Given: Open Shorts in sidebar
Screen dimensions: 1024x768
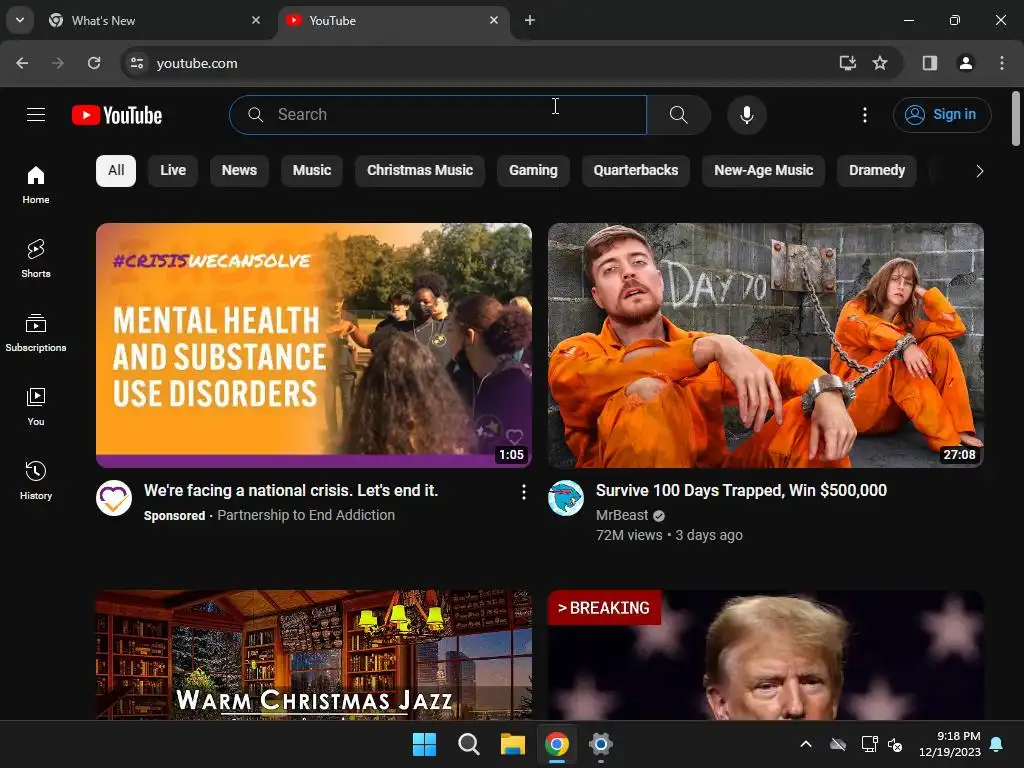Looking at the screenshot, I should tap(36, 259).
